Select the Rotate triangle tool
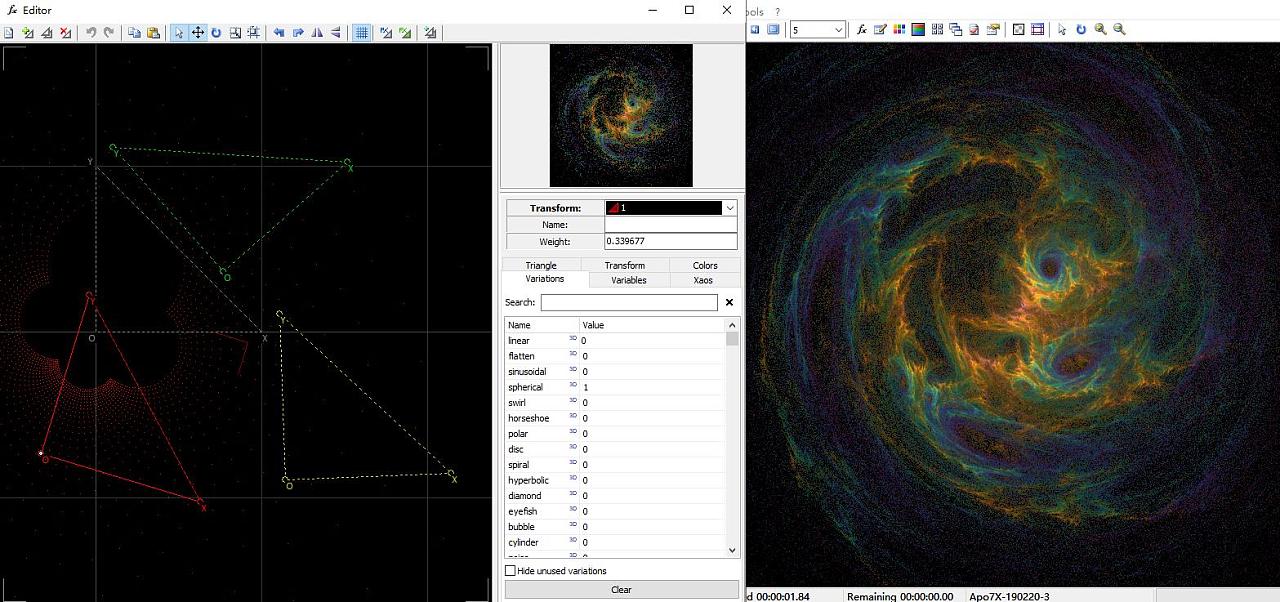Image resolution: width=1280 pixels, height=602 pixels. (216, 33)
